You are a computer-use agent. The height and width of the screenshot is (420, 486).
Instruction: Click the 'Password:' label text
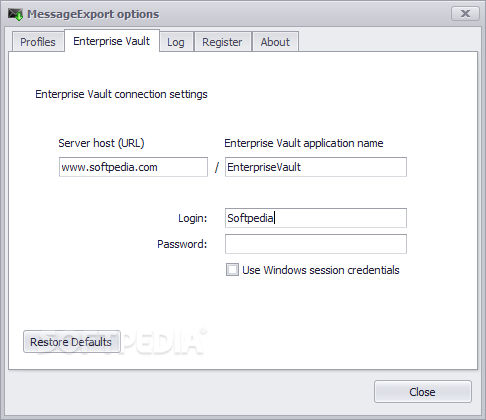pyautogui.click(x=182, y=244)
